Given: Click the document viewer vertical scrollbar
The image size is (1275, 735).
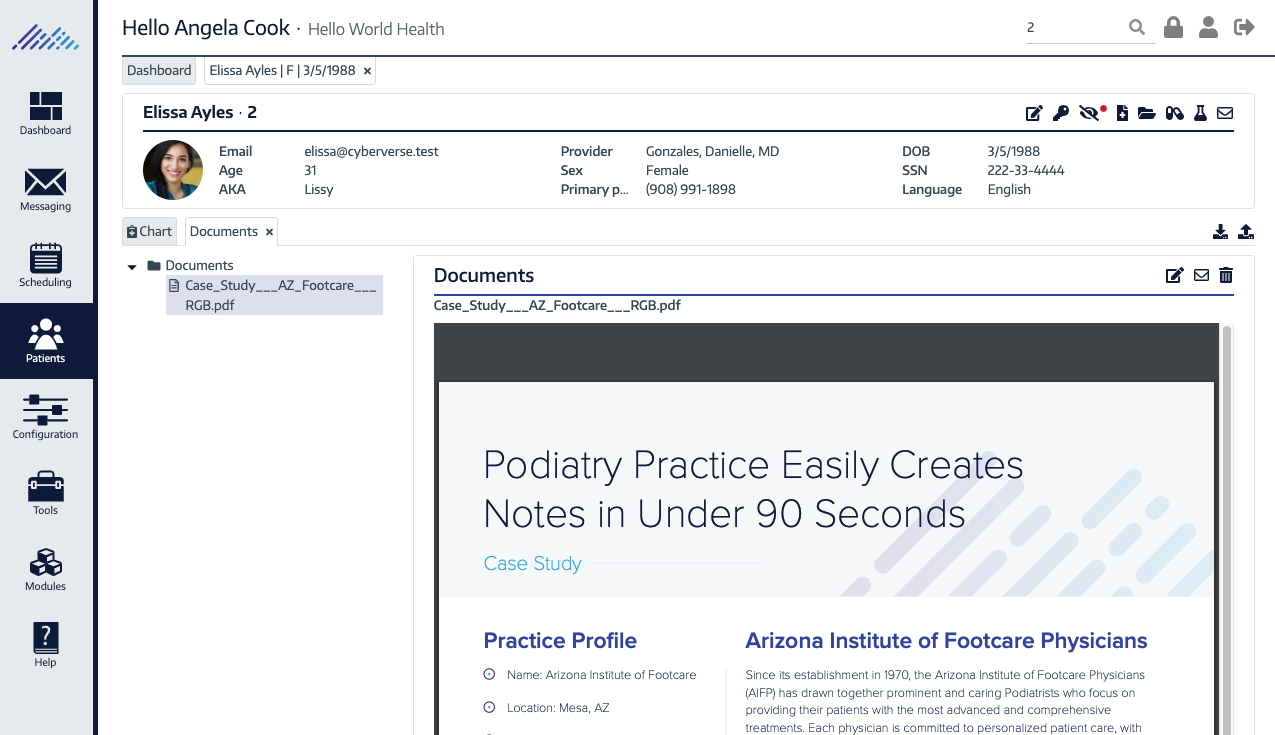Looking at the screenshot, I should (1227, 529).
